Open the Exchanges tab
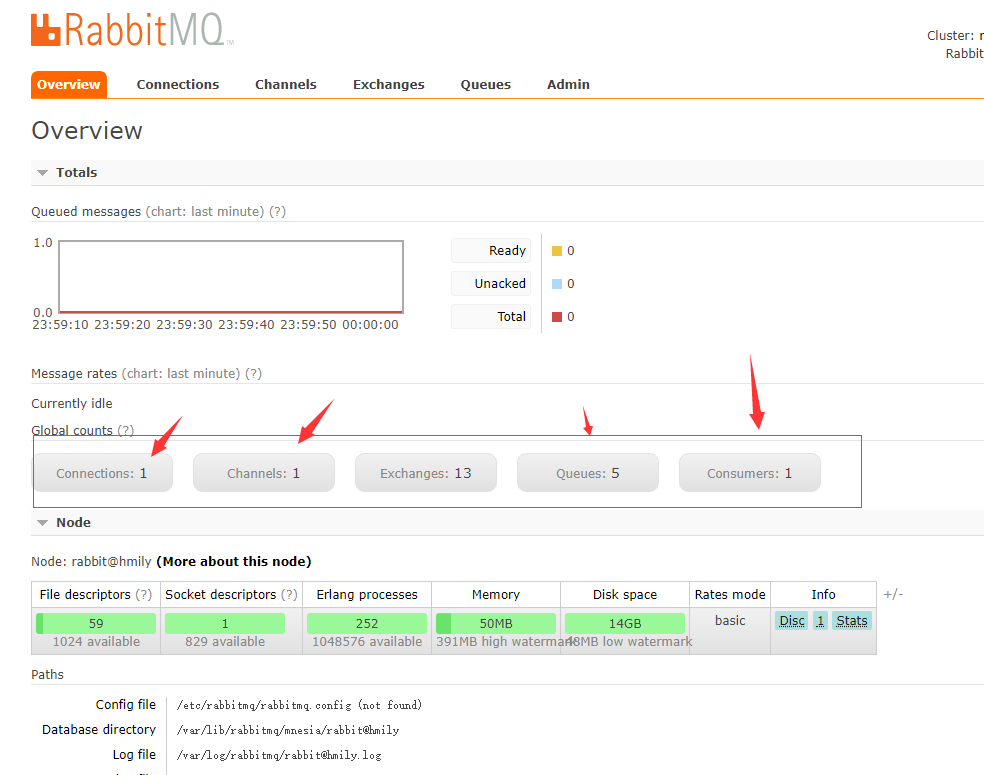 388,85
